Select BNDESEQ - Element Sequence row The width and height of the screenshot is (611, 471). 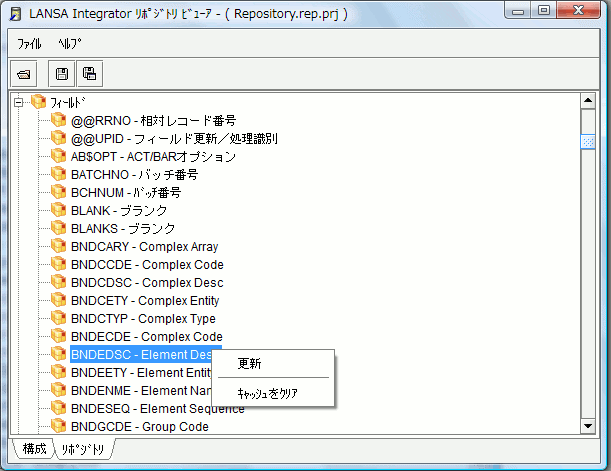157,409
